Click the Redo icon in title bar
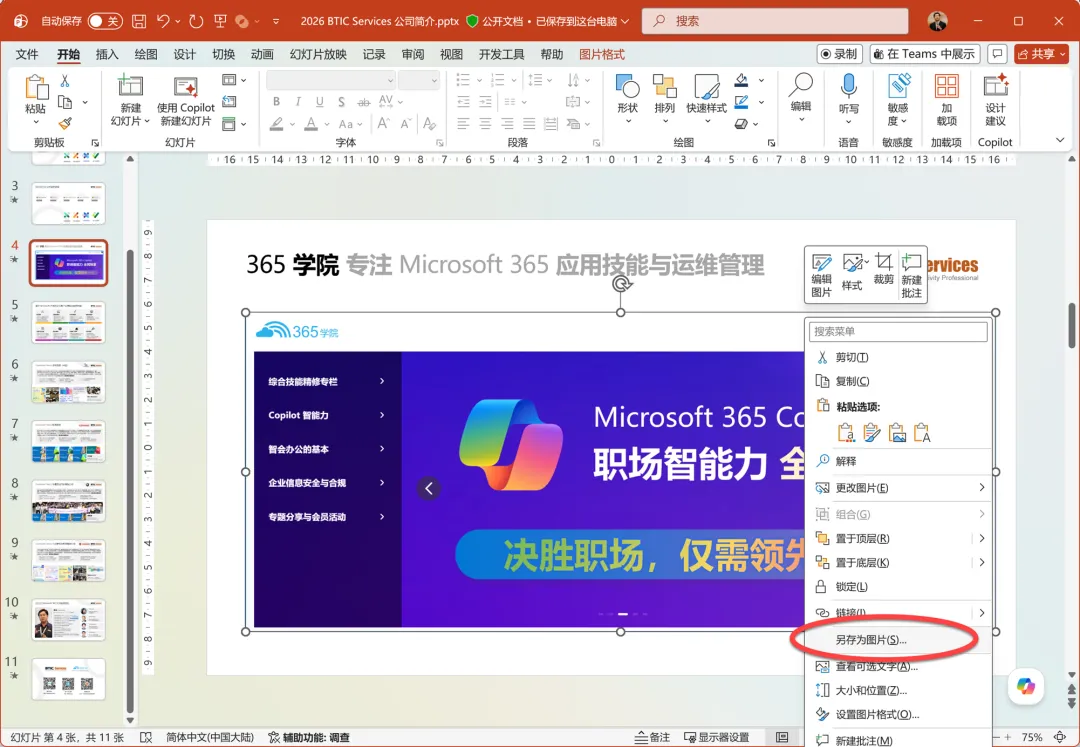The height and width of the screenshot is (747, 1080). click(x=196, y=21)
